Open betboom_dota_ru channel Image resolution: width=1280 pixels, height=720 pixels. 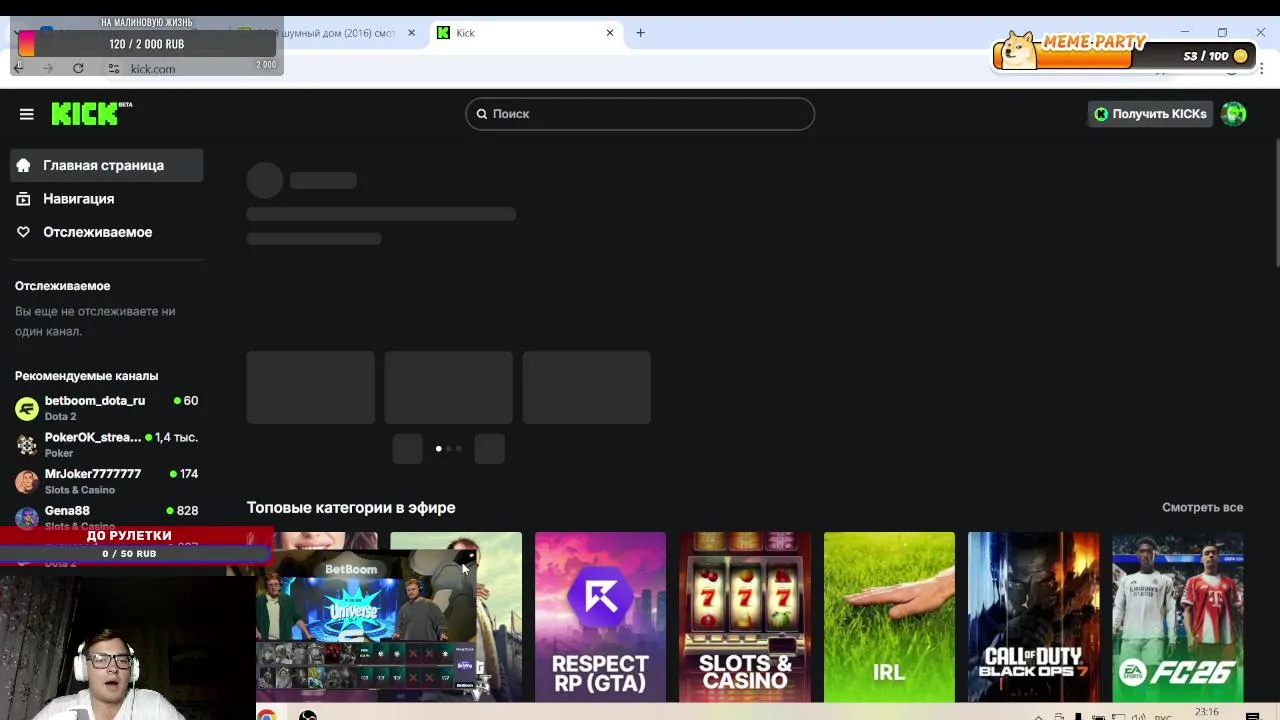click(x=107, y=408)
